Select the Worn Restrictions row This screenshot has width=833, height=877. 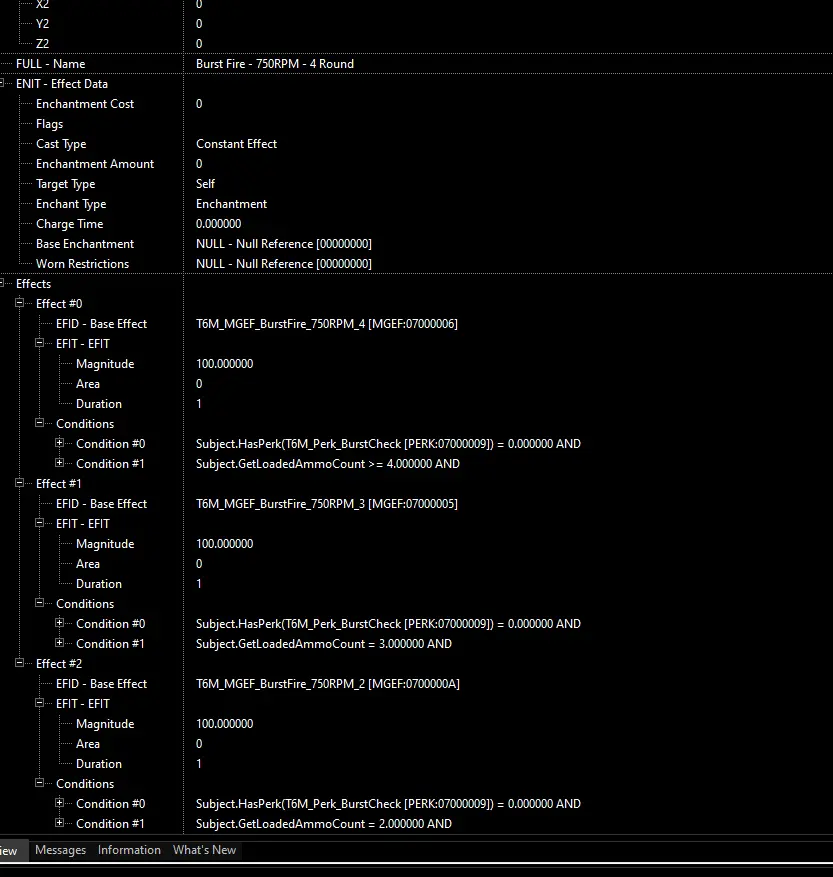[416, 264]
